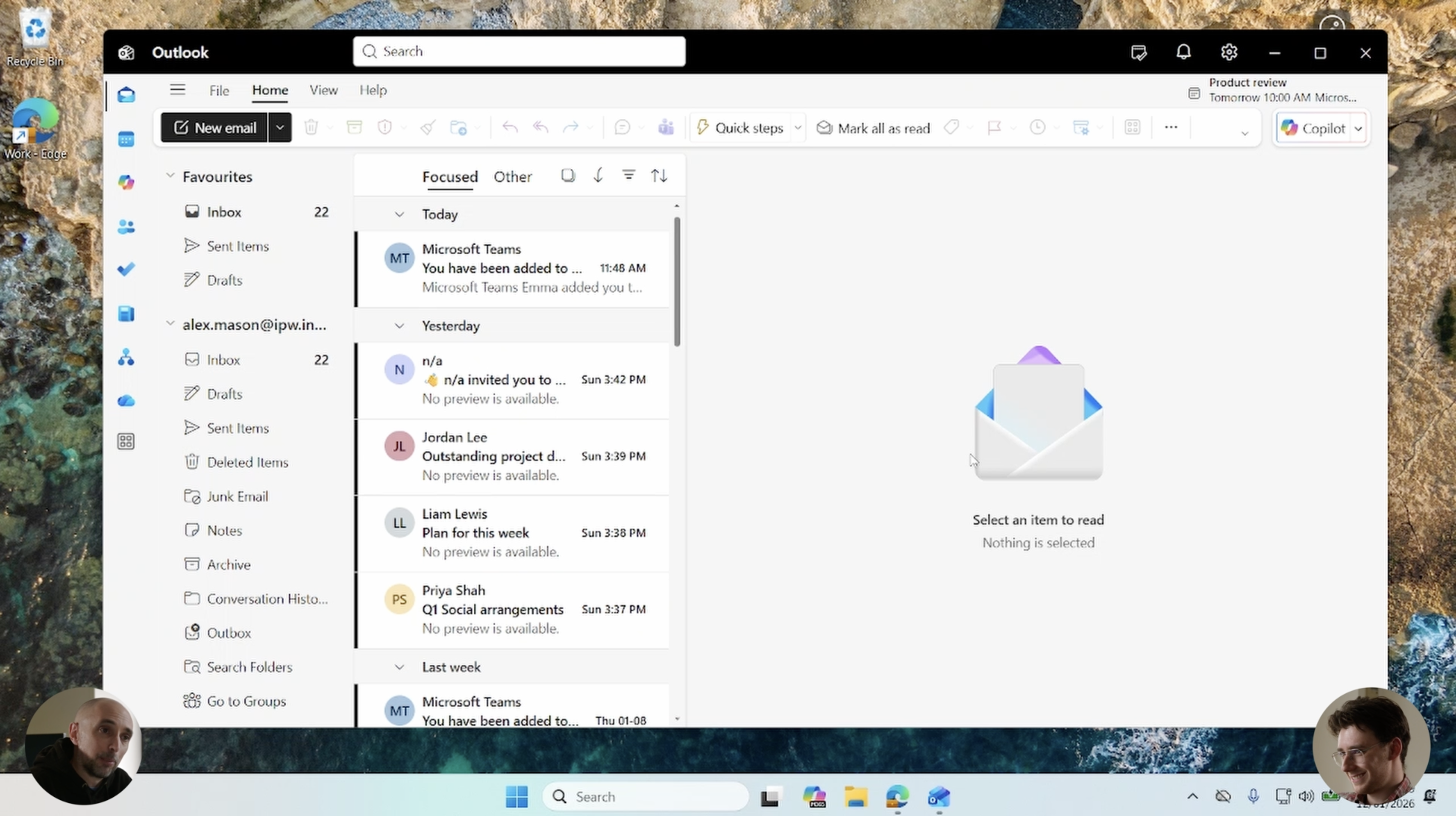This screenshot has height=816, width=1456.
Task: Click the sort order arrows icon
Action: click(x=659, y=176)
